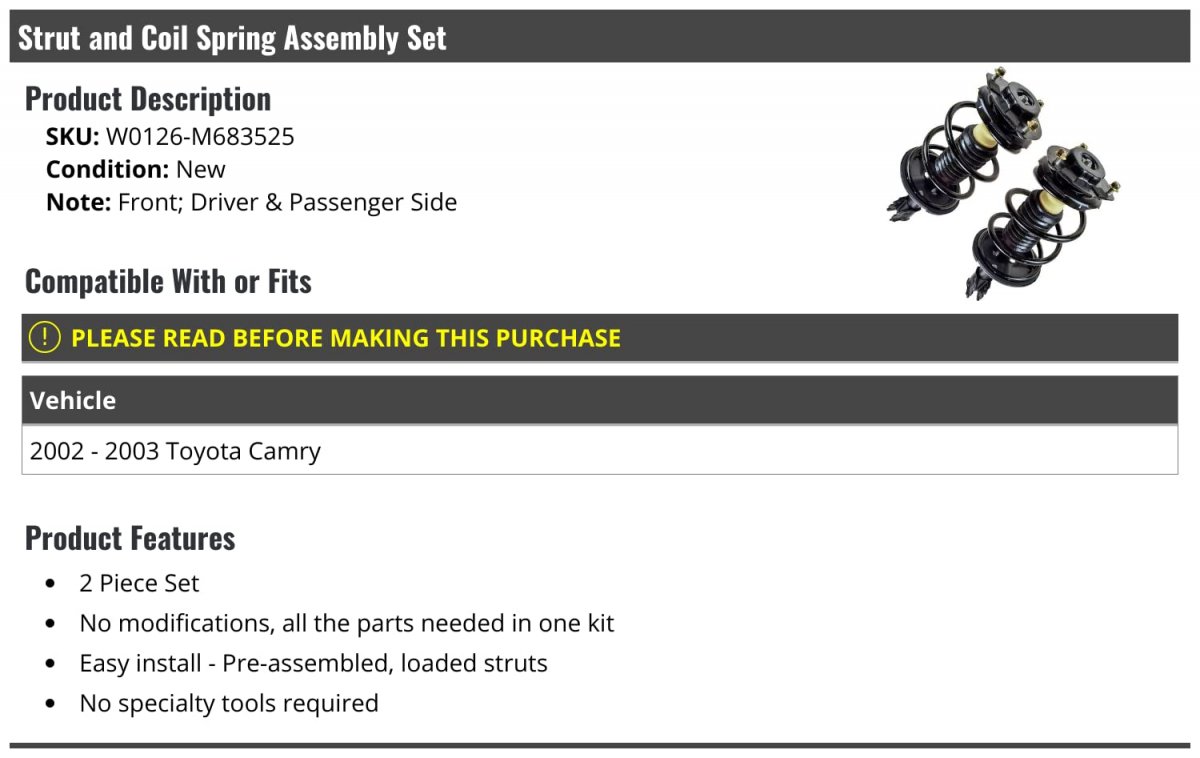Click the Condition label text
The image size is (1200, 758).
pos(108,169)
